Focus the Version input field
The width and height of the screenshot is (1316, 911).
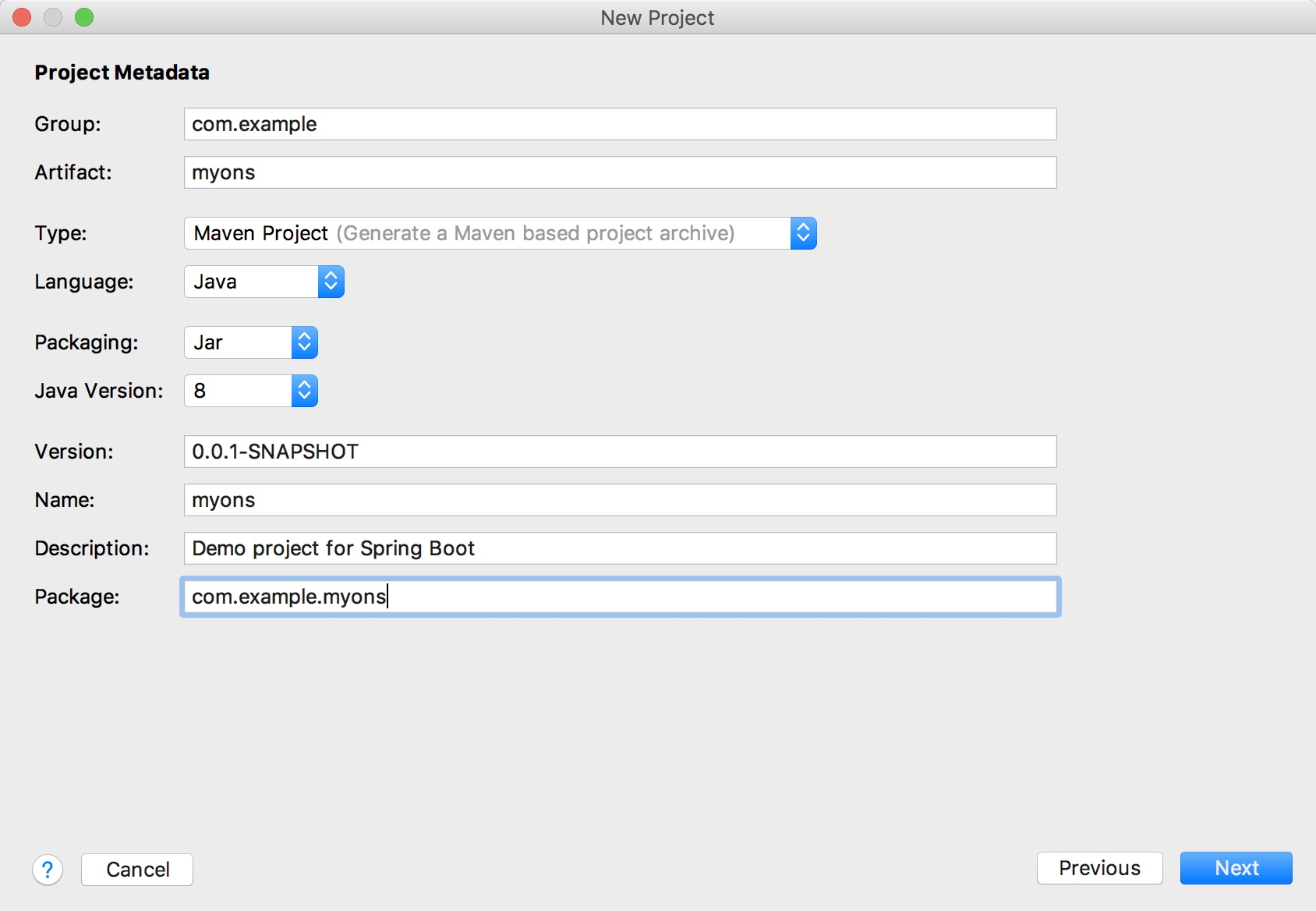click(620, 452)
